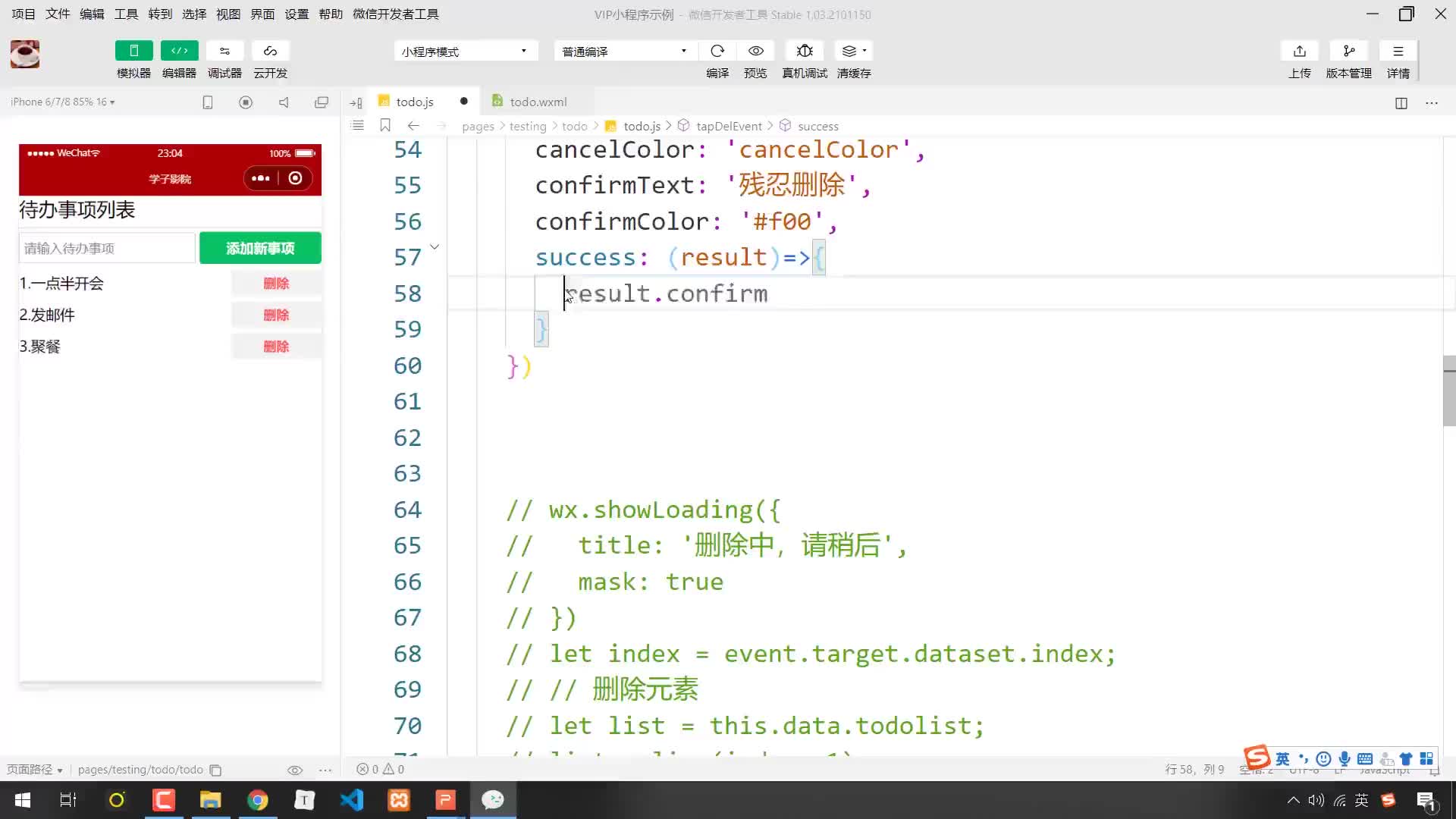Click the 真机调试 (Device Debug) icon
The image size is (1456, 819).
(x=805, y=50)
